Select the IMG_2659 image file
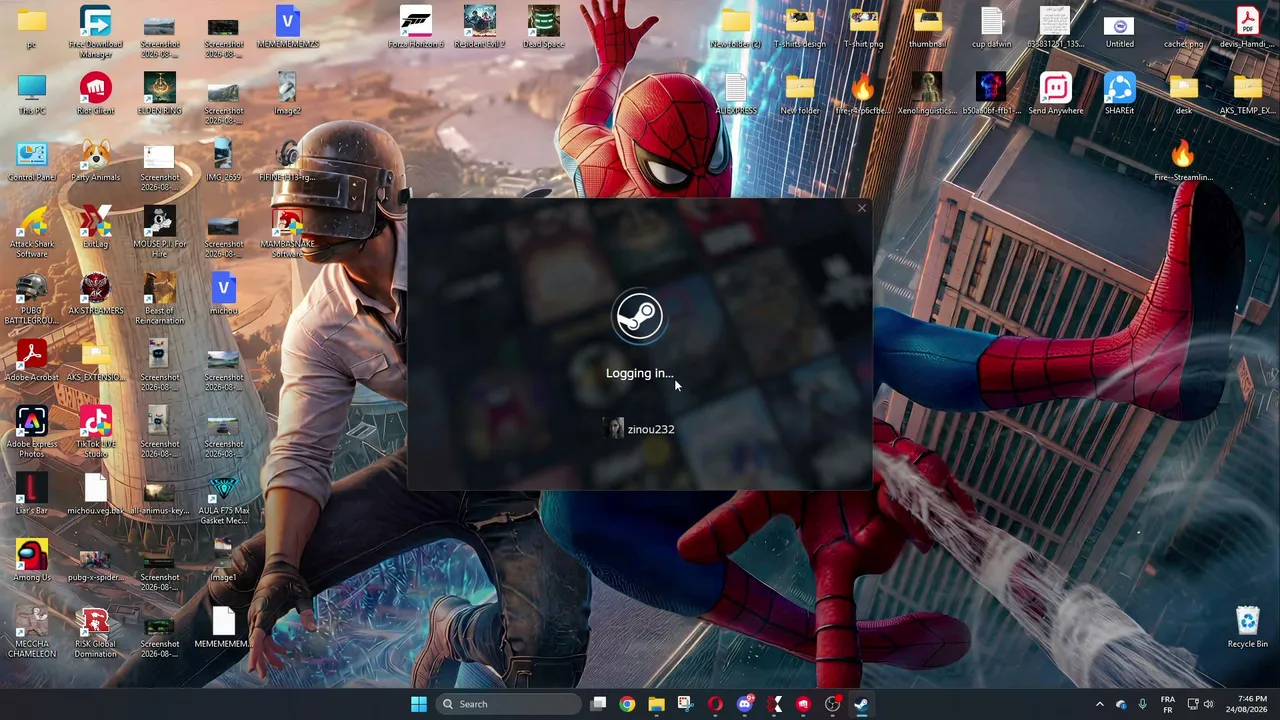1280x720 pixels. pos(223,161)
